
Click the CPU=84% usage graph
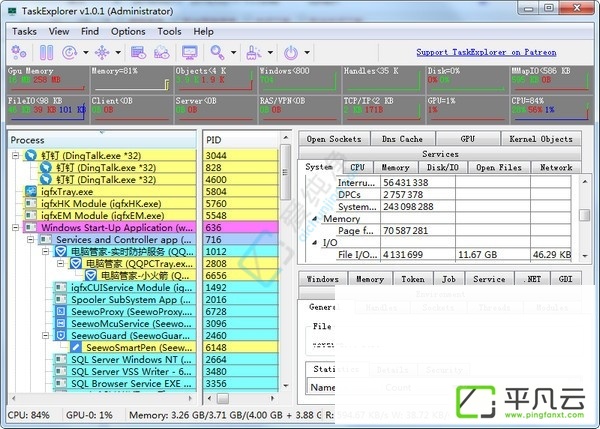point(551,109)
